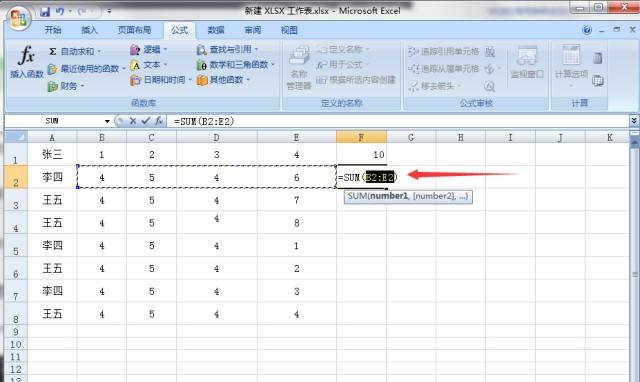Click the Save icon in quick access toolbar
This screenshot has height=382, width=640.
45,11
